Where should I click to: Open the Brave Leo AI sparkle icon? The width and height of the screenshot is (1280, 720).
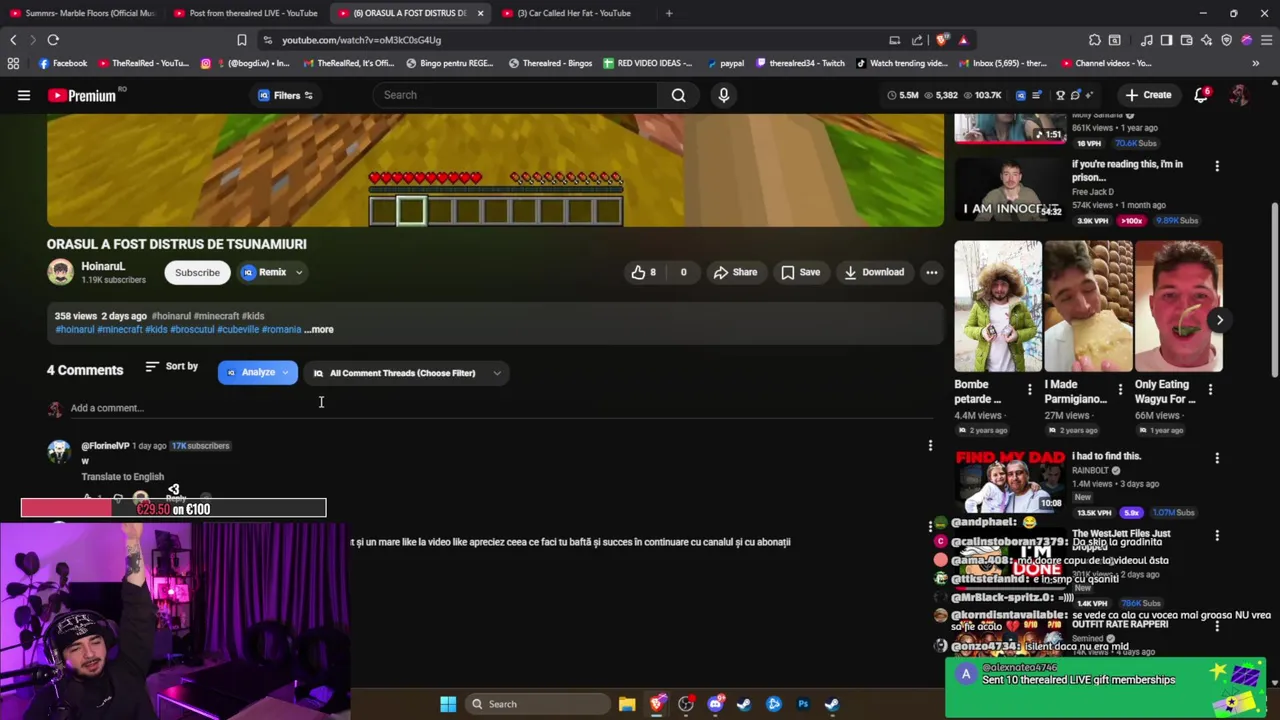point(1206,40)
